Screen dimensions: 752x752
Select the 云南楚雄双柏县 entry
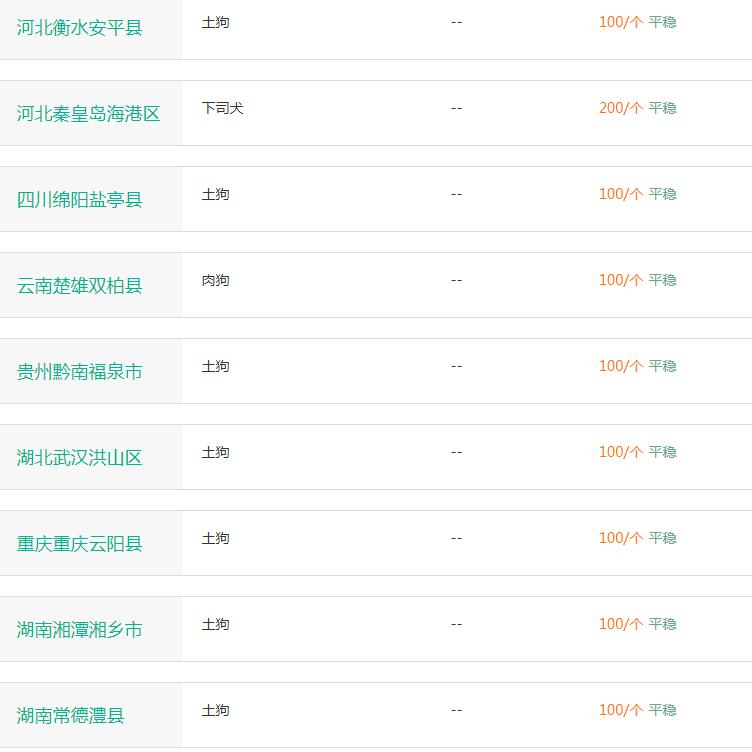pos(80,285)
